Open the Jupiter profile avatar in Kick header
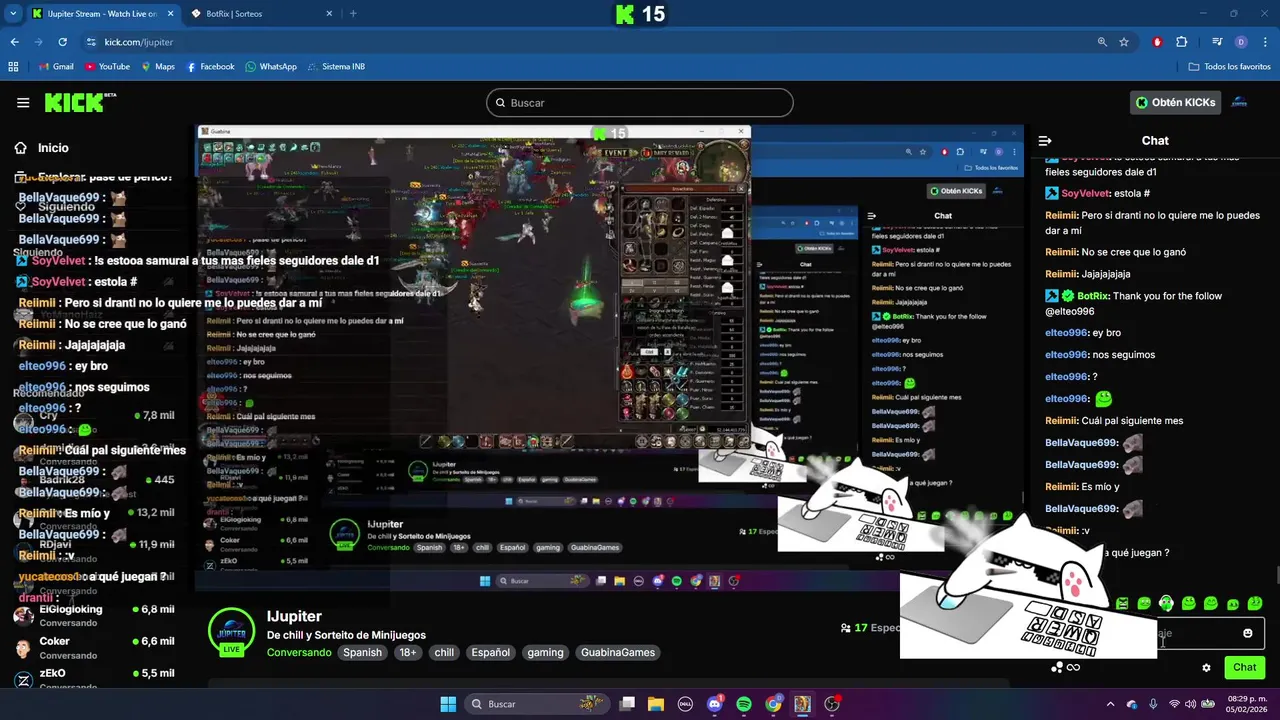The image size is (1280, 720). (x=1239, y=103)
